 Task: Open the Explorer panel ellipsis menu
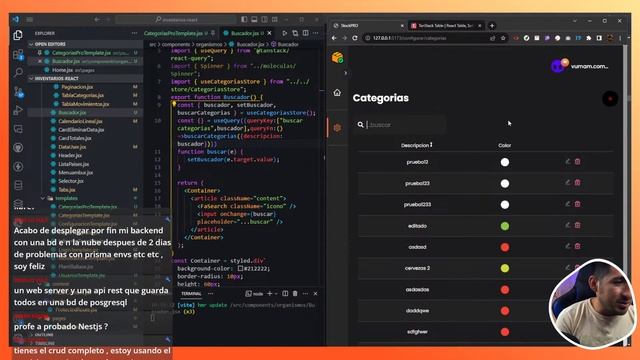(x=134, y=33)
